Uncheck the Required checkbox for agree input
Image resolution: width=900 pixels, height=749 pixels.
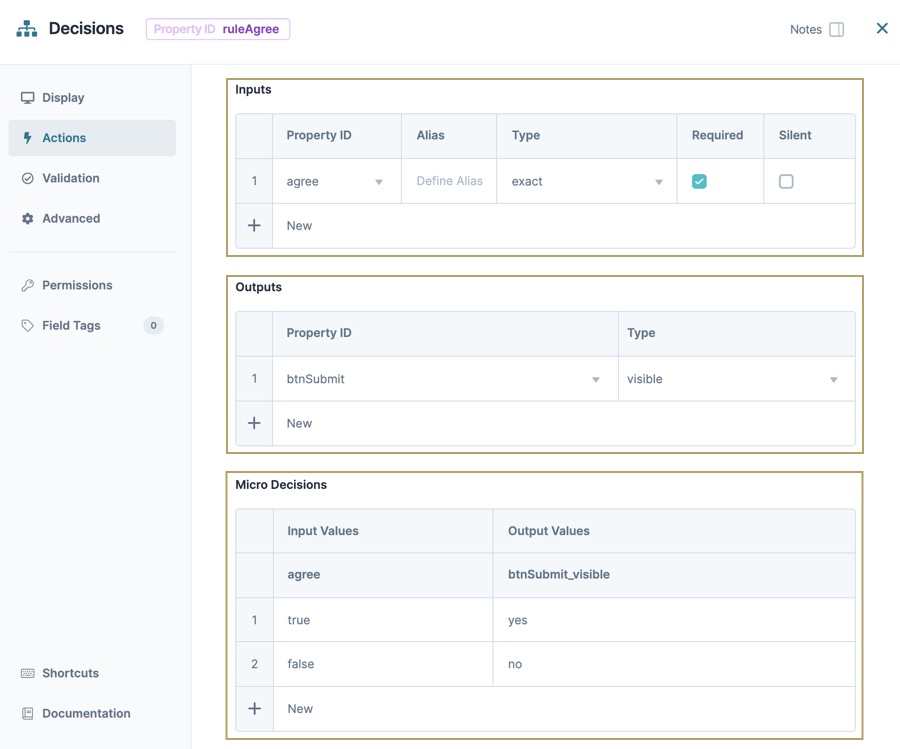pos(699,181)
